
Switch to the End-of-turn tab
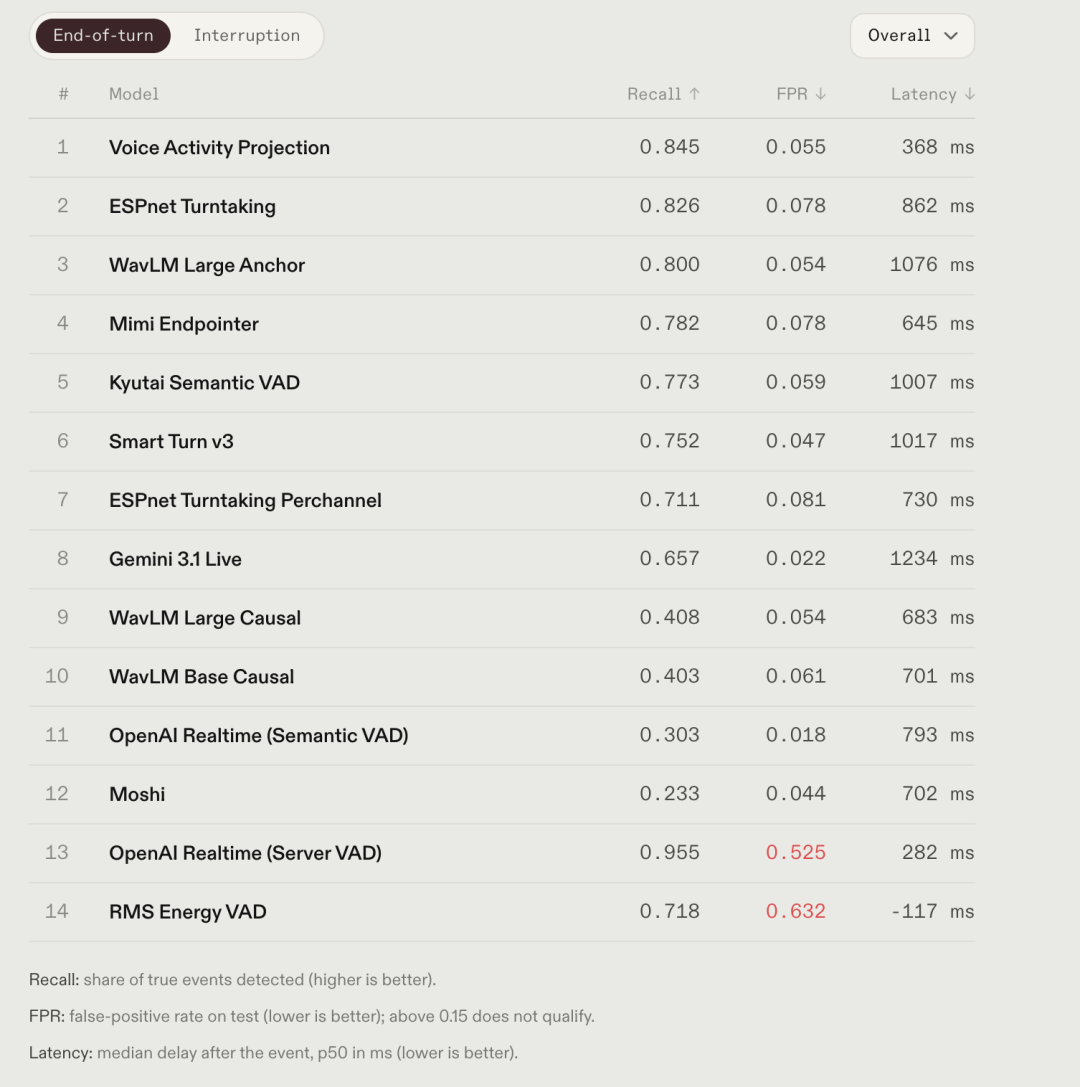(103, 36)
